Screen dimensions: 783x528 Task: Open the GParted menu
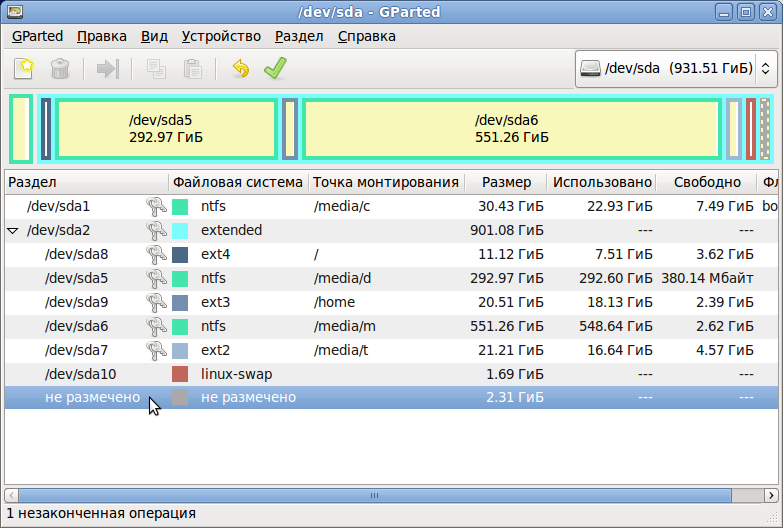pyautogui.click(x=37, y=36)
